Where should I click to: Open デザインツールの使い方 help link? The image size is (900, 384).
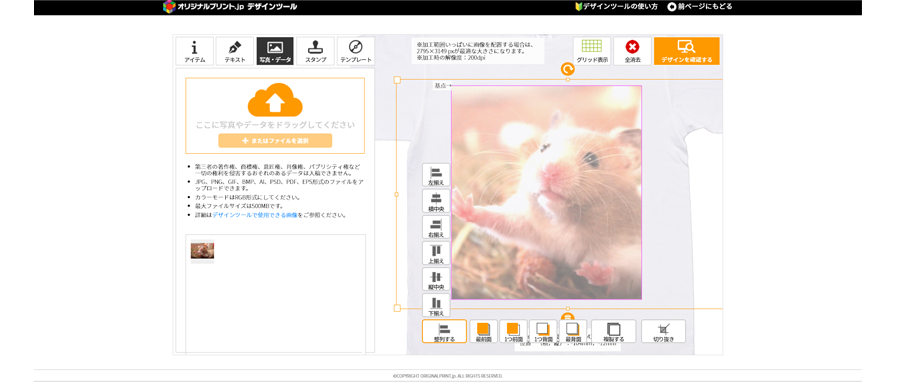pos(616,7)
